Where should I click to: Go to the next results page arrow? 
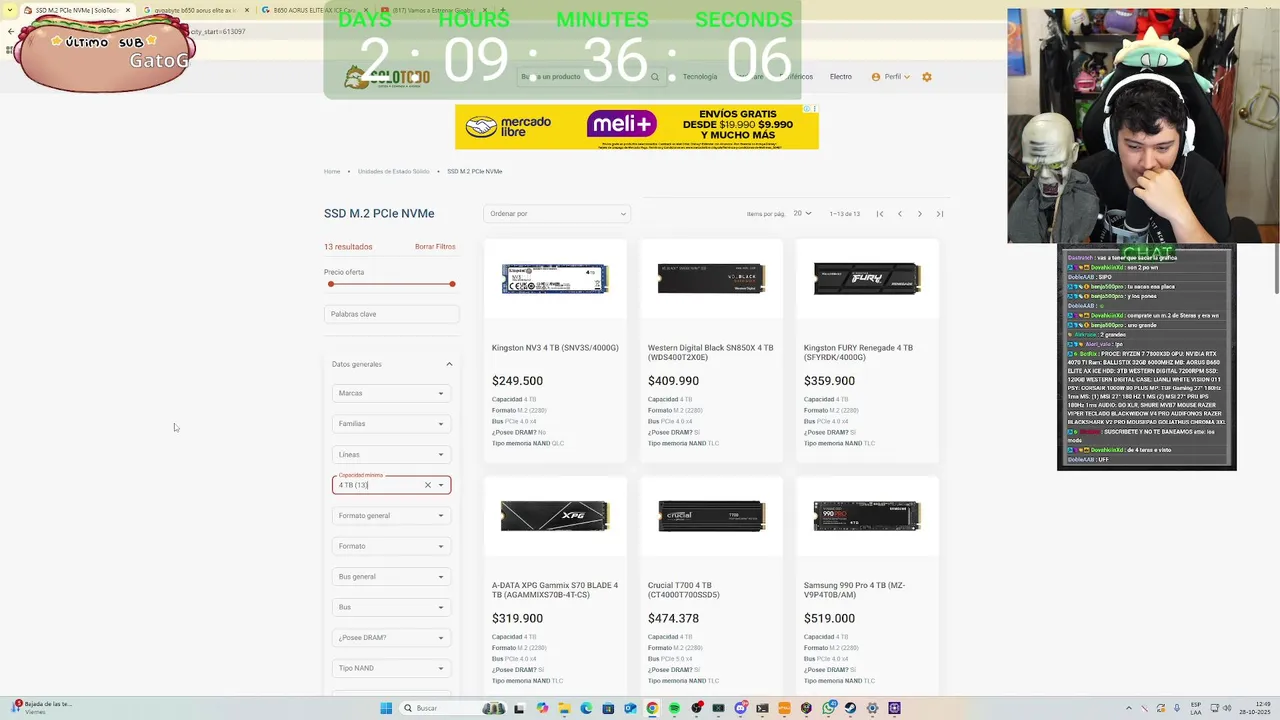(x=920, y=214)
